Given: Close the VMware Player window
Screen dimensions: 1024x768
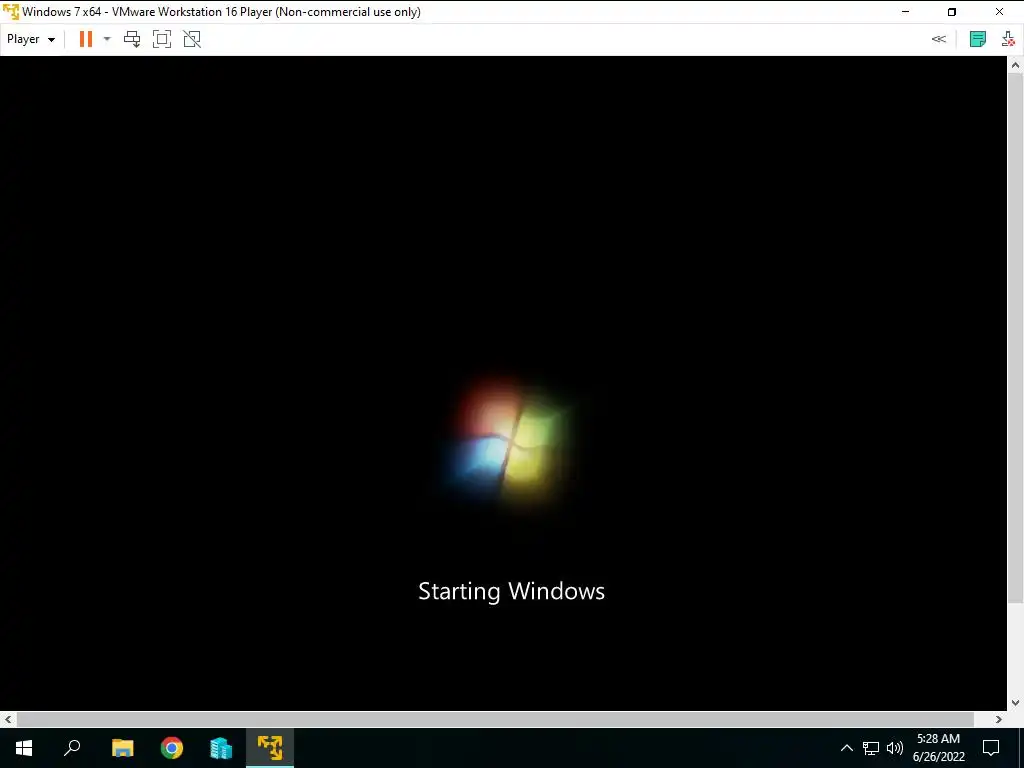Looking at the screenshot, I should [999, 12].
